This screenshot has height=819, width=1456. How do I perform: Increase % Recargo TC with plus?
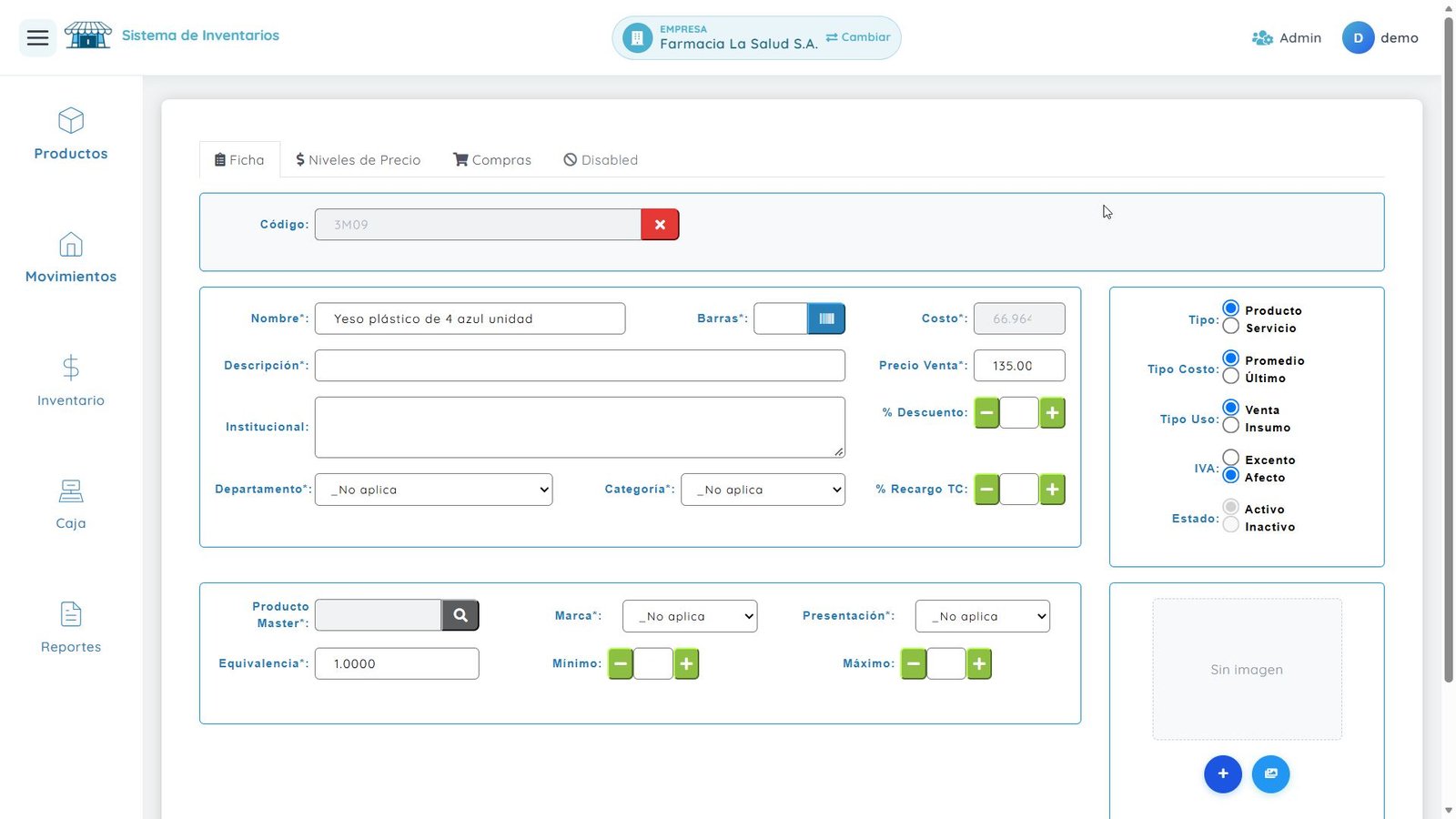coord(1052,490)
